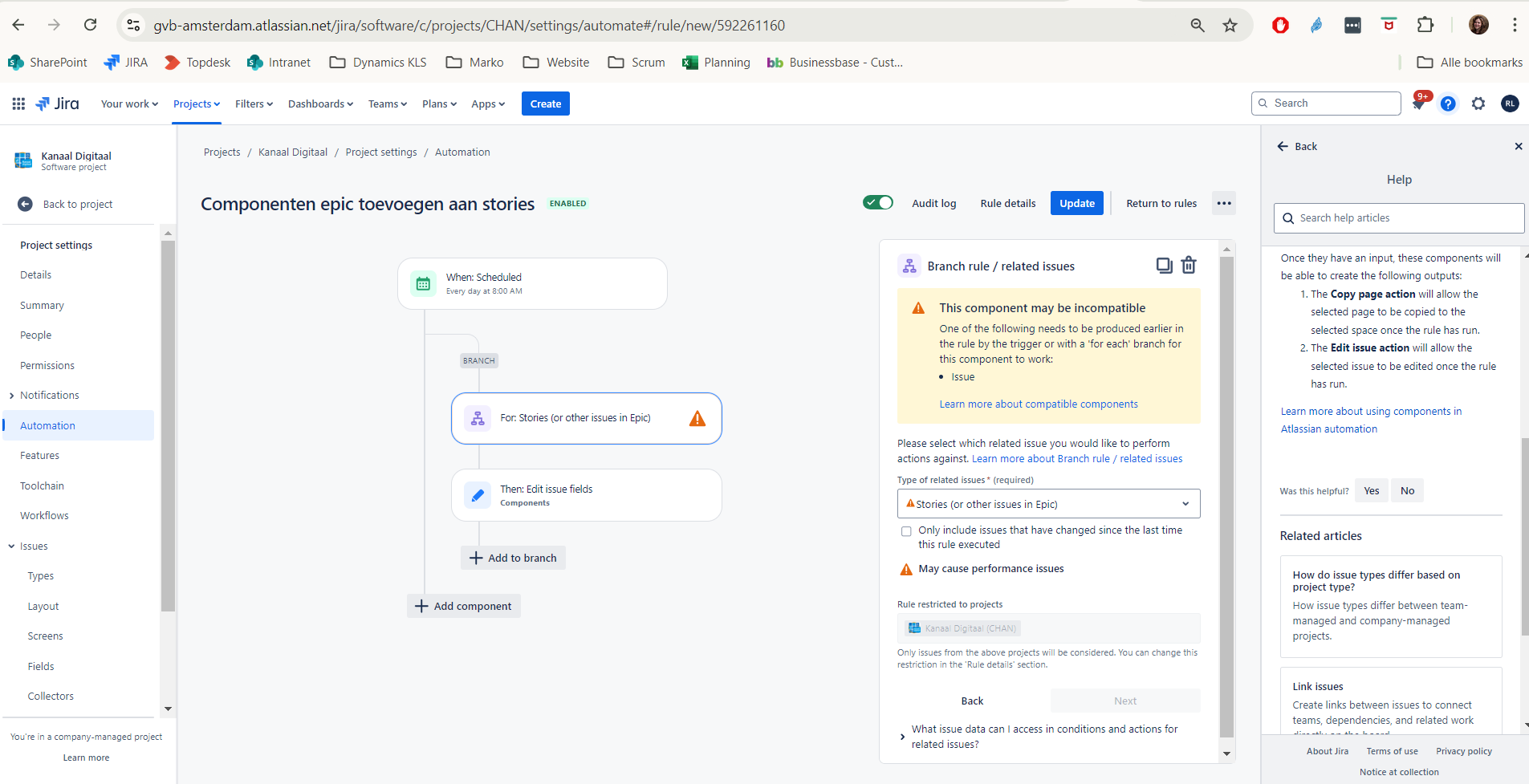Click the Create button
Image resolution: width=1529 pixels, height=784 pixels.
(x=546, y=104)
